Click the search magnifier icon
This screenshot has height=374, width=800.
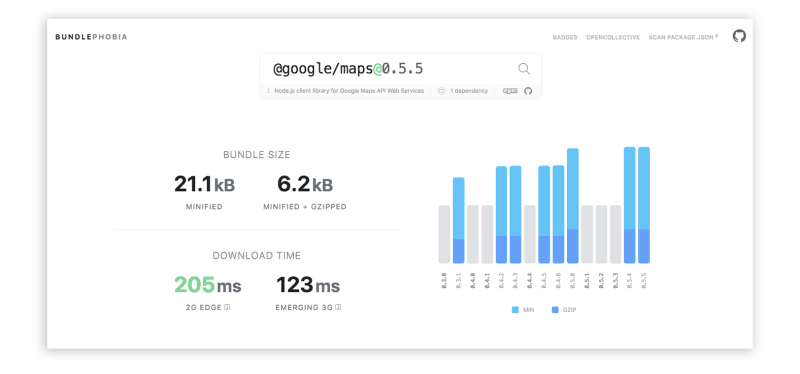(524, 69)
